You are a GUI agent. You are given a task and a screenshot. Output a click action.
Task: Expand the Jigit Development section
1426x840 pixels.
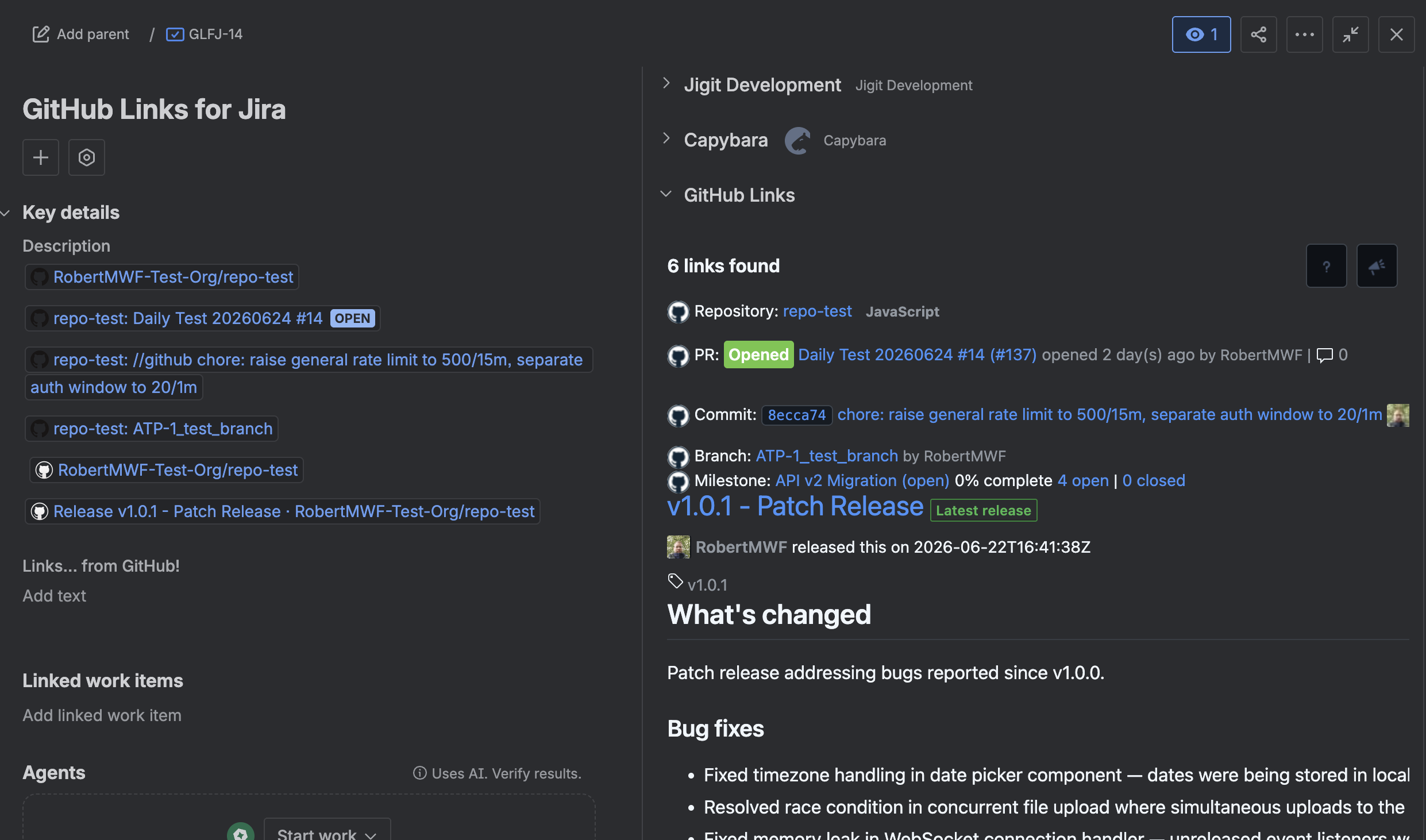pyautogui.click(x=666, y=83)
